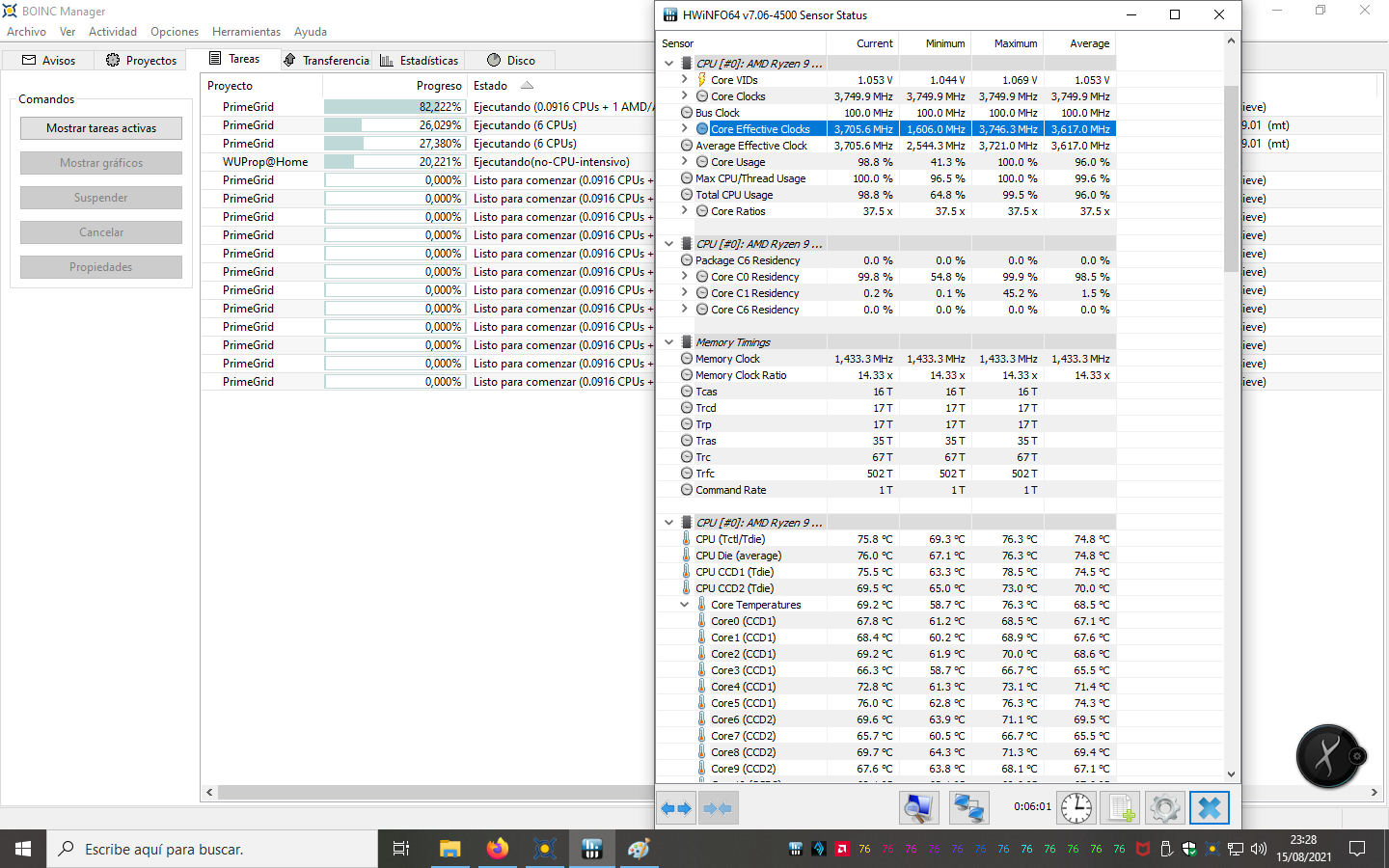Open Task View from the taskbar

pyautogui.click(x=401, y=849)
